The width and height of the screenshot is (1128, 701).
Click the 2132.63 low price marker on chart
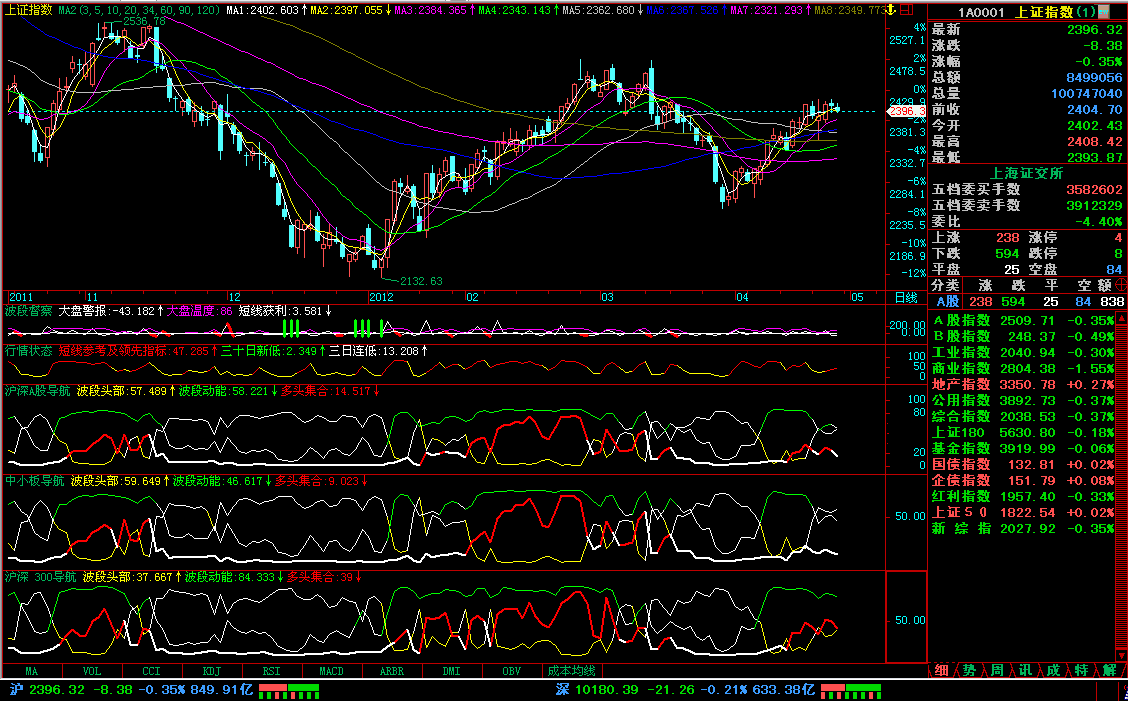(421, 281)
